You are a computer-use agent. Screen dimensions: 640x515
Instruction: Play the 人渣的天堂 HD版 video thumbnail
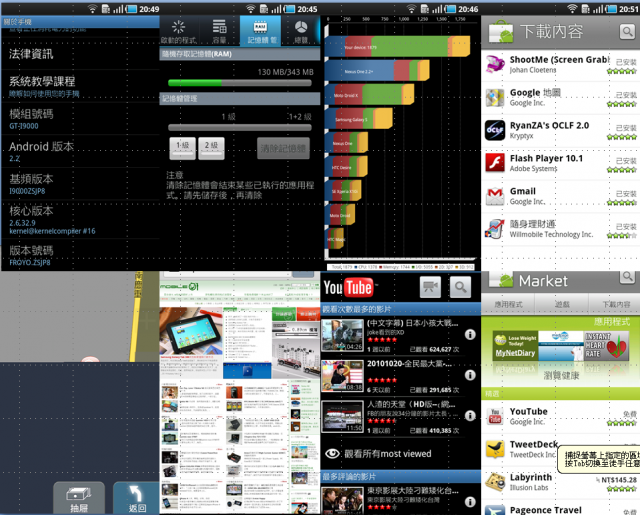point(342,416)
